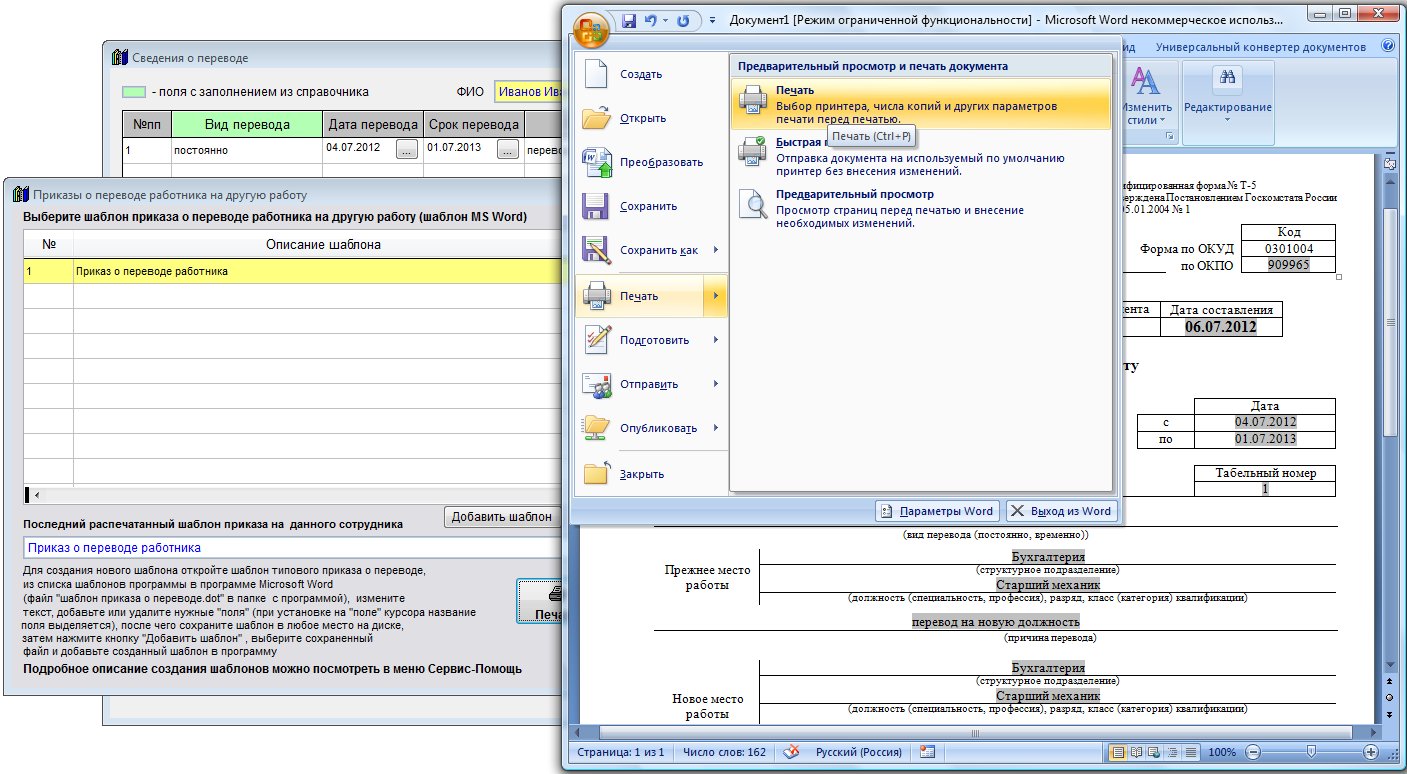Click the macro recording icon in status bar

tap(927, 752)
